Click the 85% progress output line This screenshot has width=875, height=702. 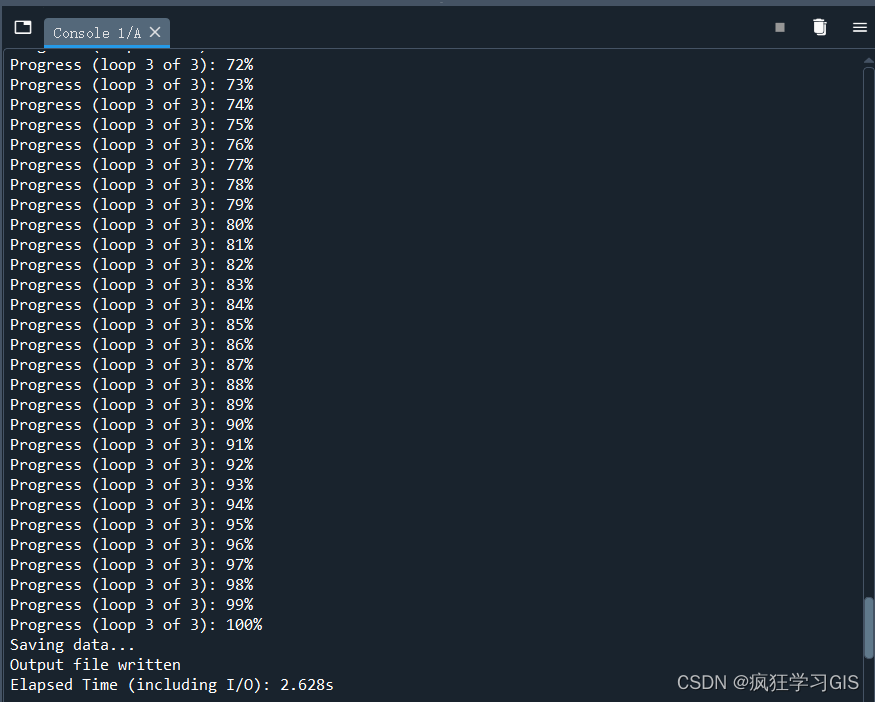131,324
